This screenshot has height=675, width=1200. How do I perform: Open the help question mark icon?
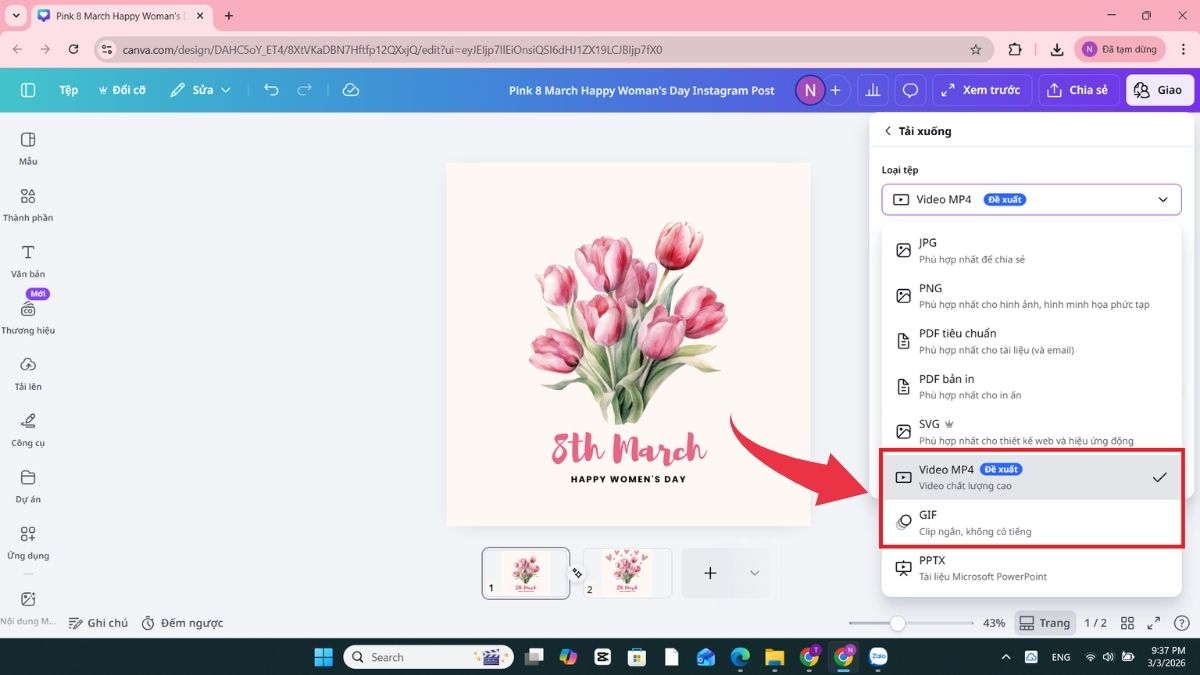1180,623
